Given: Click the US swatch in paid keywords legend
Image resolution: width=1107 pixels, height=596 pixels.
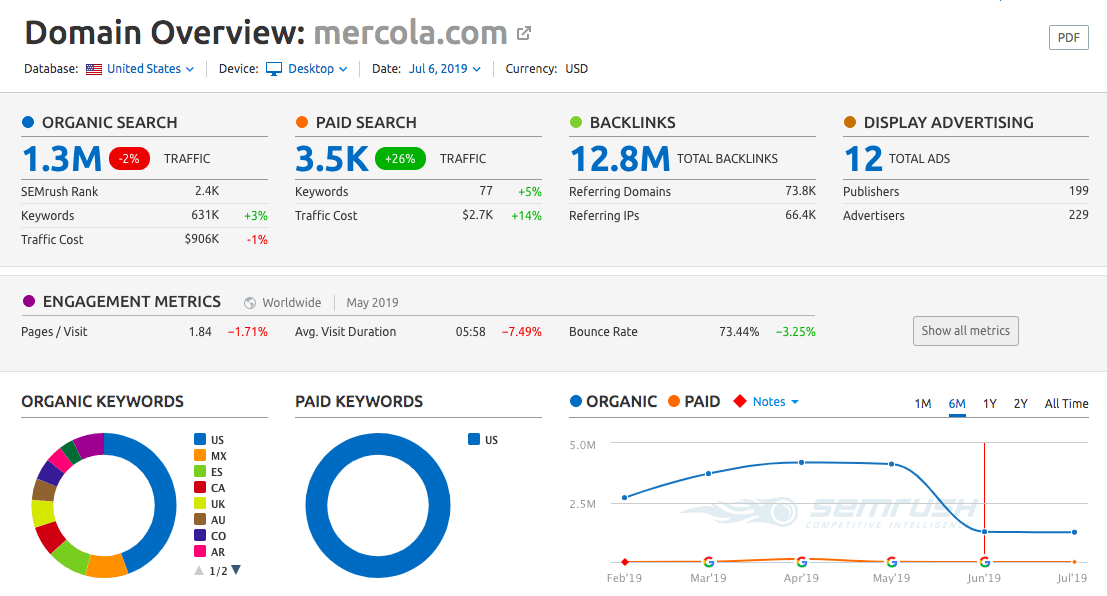Looking at the screenshot, I should coord(474,439).
